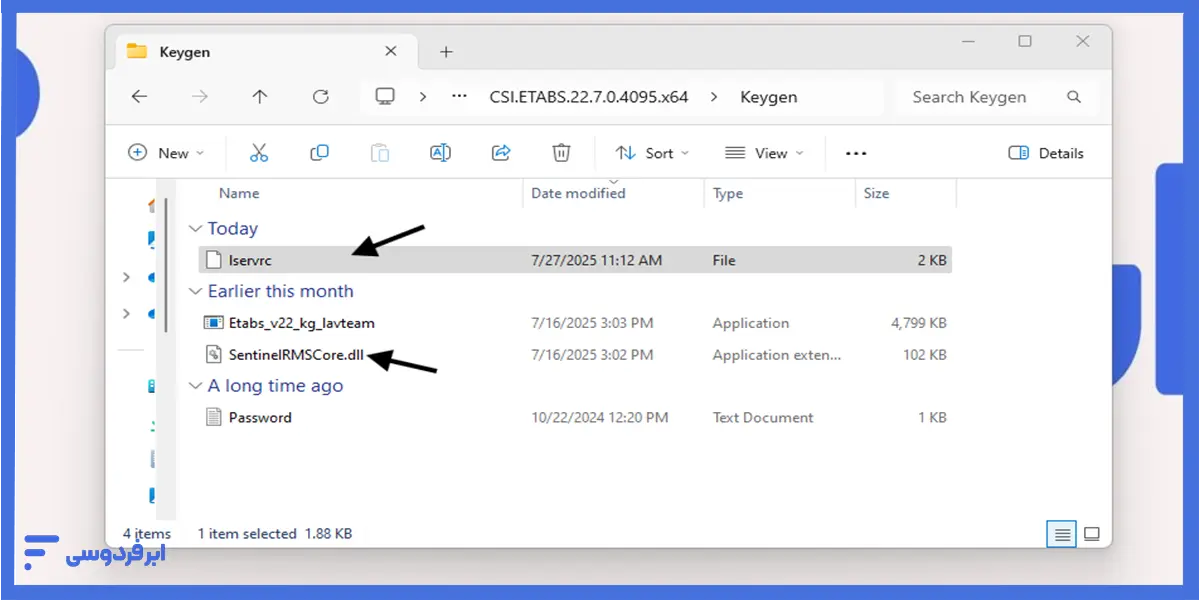Go forward with the right arrow
The height and width of the screenshot is (600, 1200).
coord(200,97)
